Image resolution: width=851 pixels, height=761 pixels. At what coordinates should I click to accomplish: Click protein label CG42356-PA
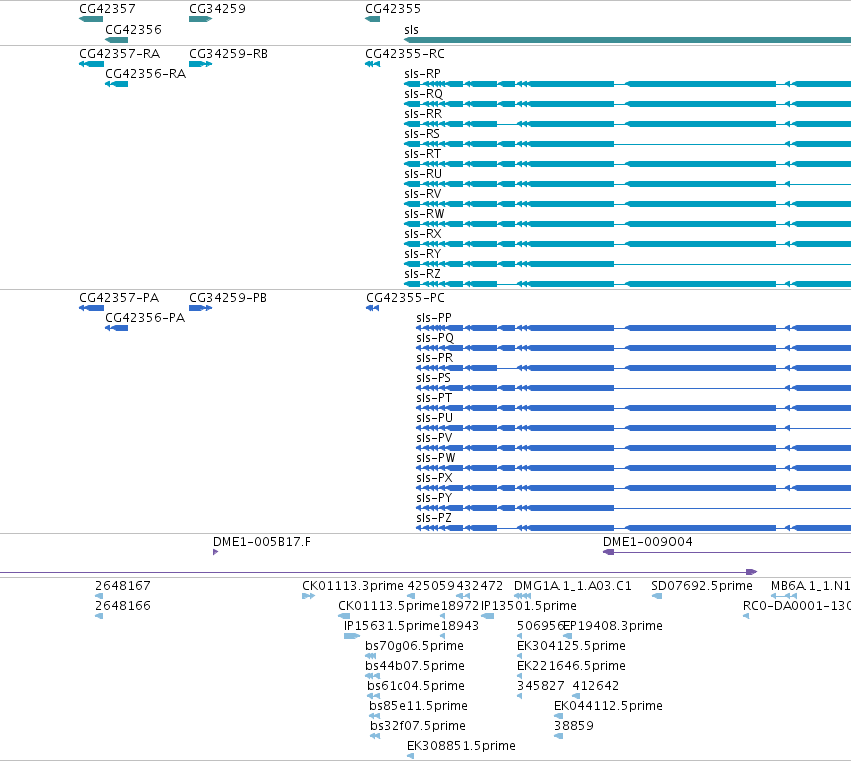[x=145, y=318]
